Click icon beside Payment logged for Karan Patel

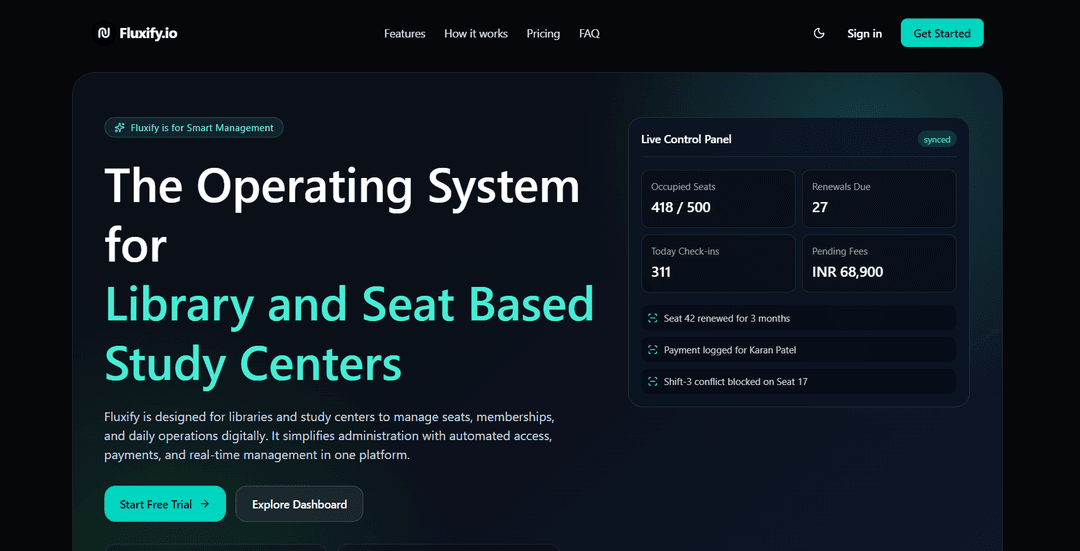[651, 350]
